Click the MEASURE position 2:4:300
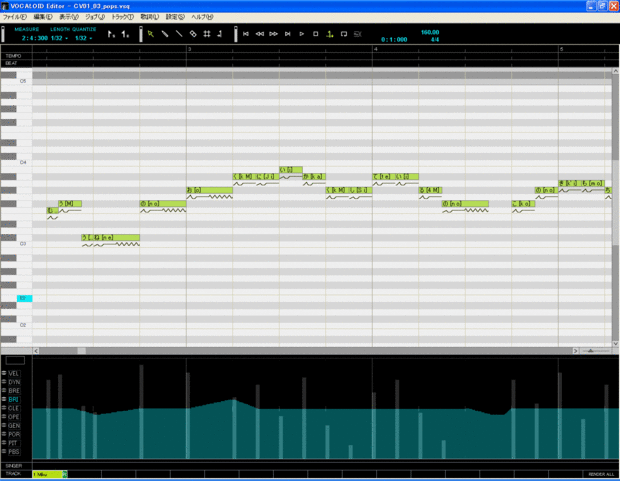 tap(35, 38)
